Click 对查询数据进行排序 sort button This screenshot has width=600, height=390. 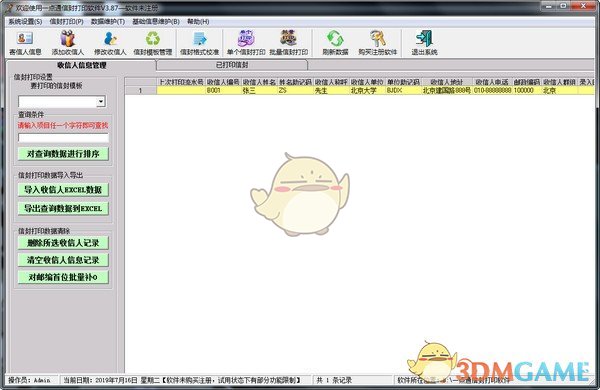(63, 154)
